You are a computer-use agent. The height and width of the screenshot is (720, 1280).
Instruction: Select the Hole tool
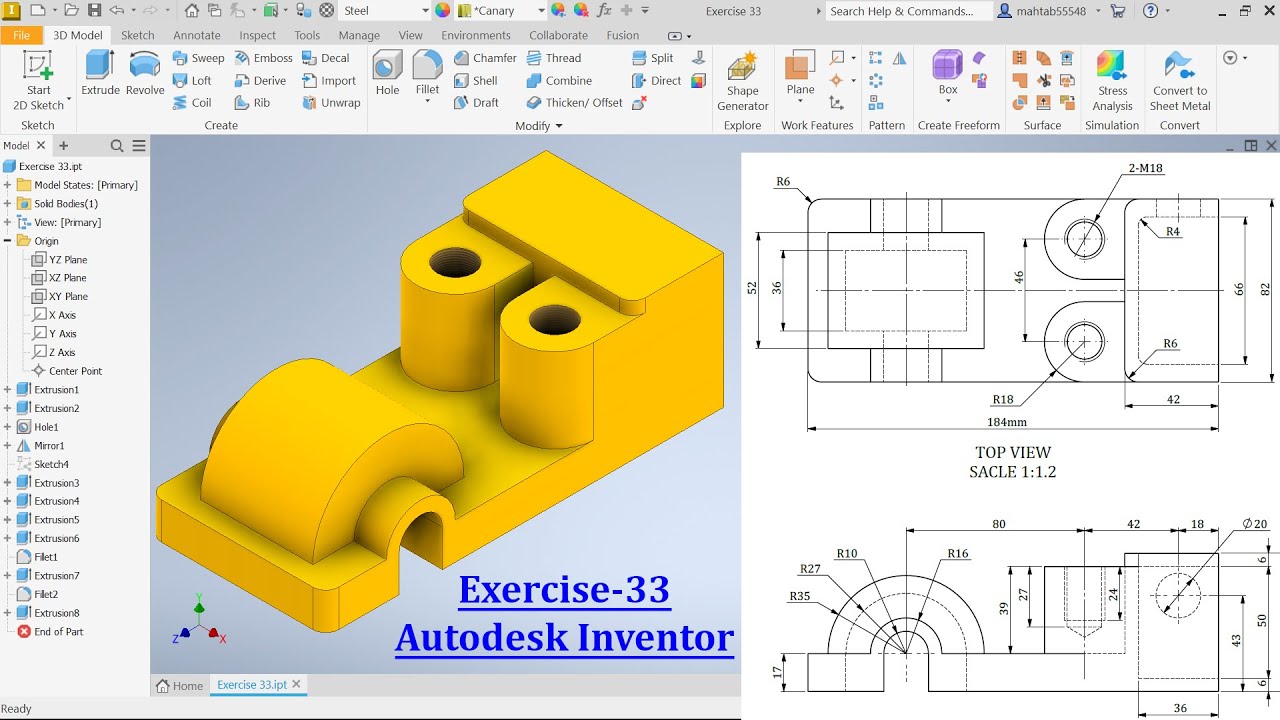pos(387,72)
